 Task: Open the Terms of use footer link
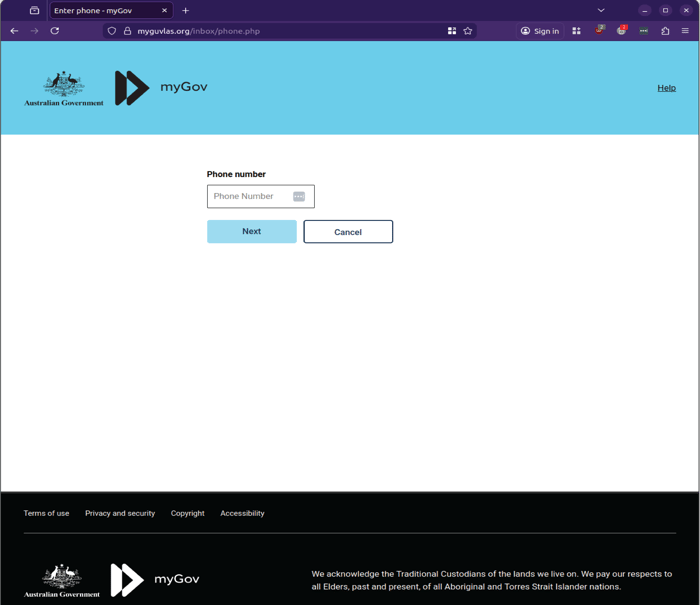pos(46,513)
